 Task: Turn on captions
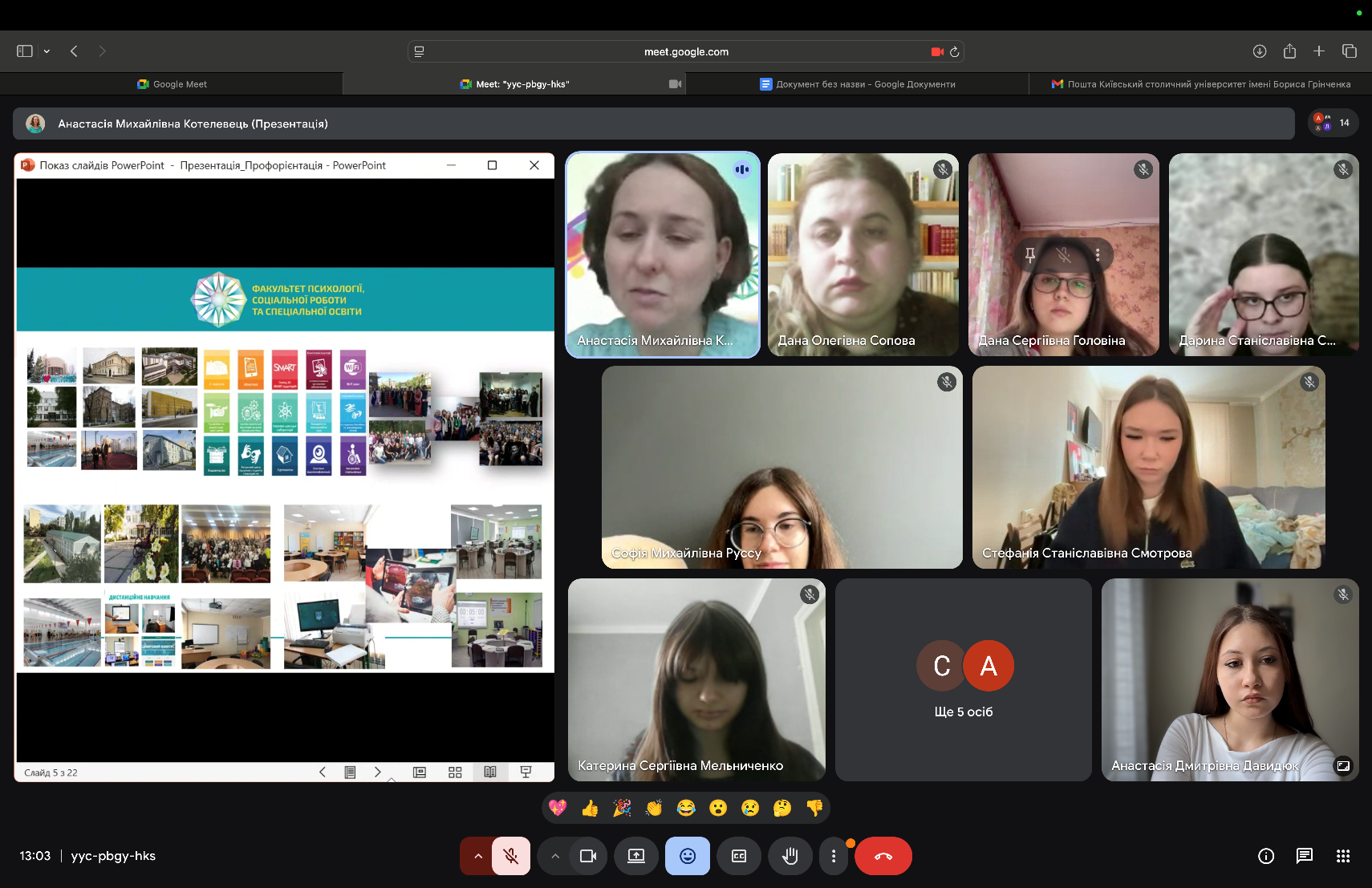pyautogui.click(x=739, y=856)
